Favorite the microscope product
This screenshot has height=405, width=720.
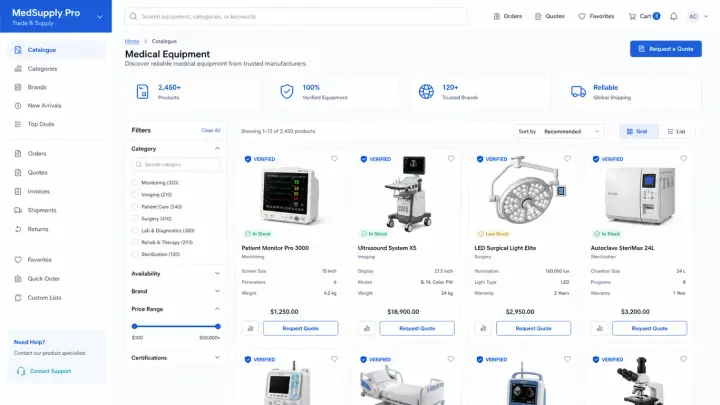point(683,359)
